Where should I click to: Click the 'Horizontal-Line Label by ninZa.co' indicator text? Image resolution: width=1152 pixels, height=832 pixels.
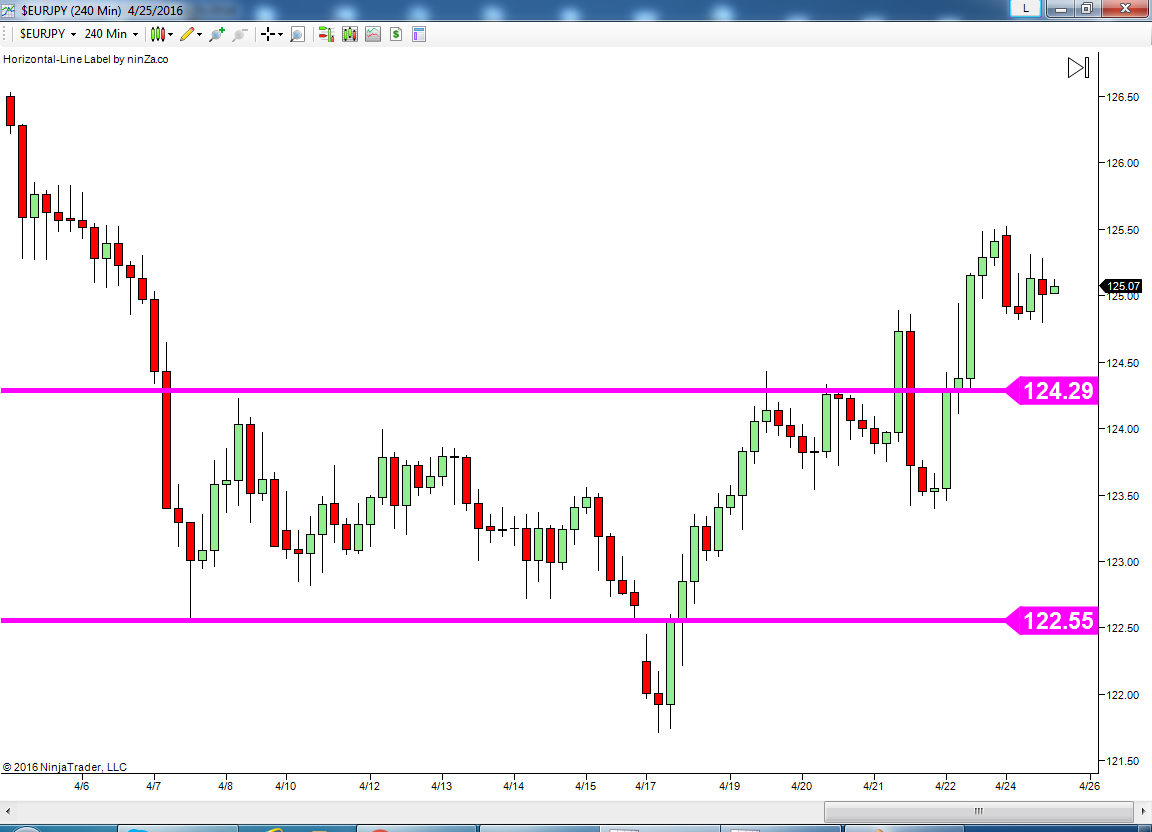click(86, 60)
